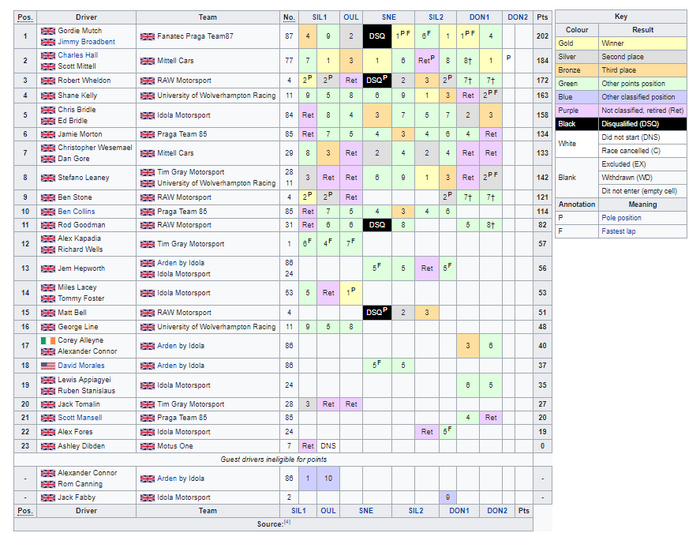This screenshot has width=700, height=548.
Task: Click the UK flag beside Motus One
Action: pyautogui.click(x=147, y=445)
